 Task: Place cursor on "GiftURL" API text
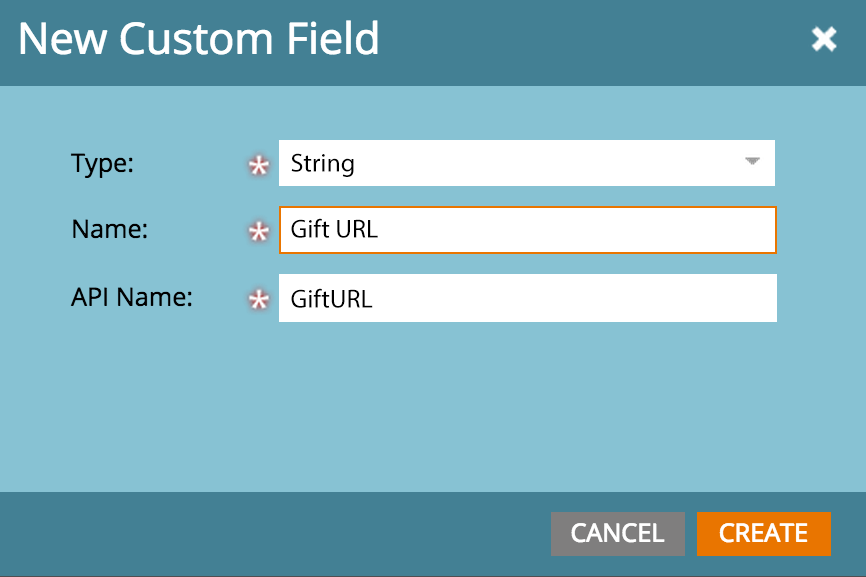pos(331,299)
